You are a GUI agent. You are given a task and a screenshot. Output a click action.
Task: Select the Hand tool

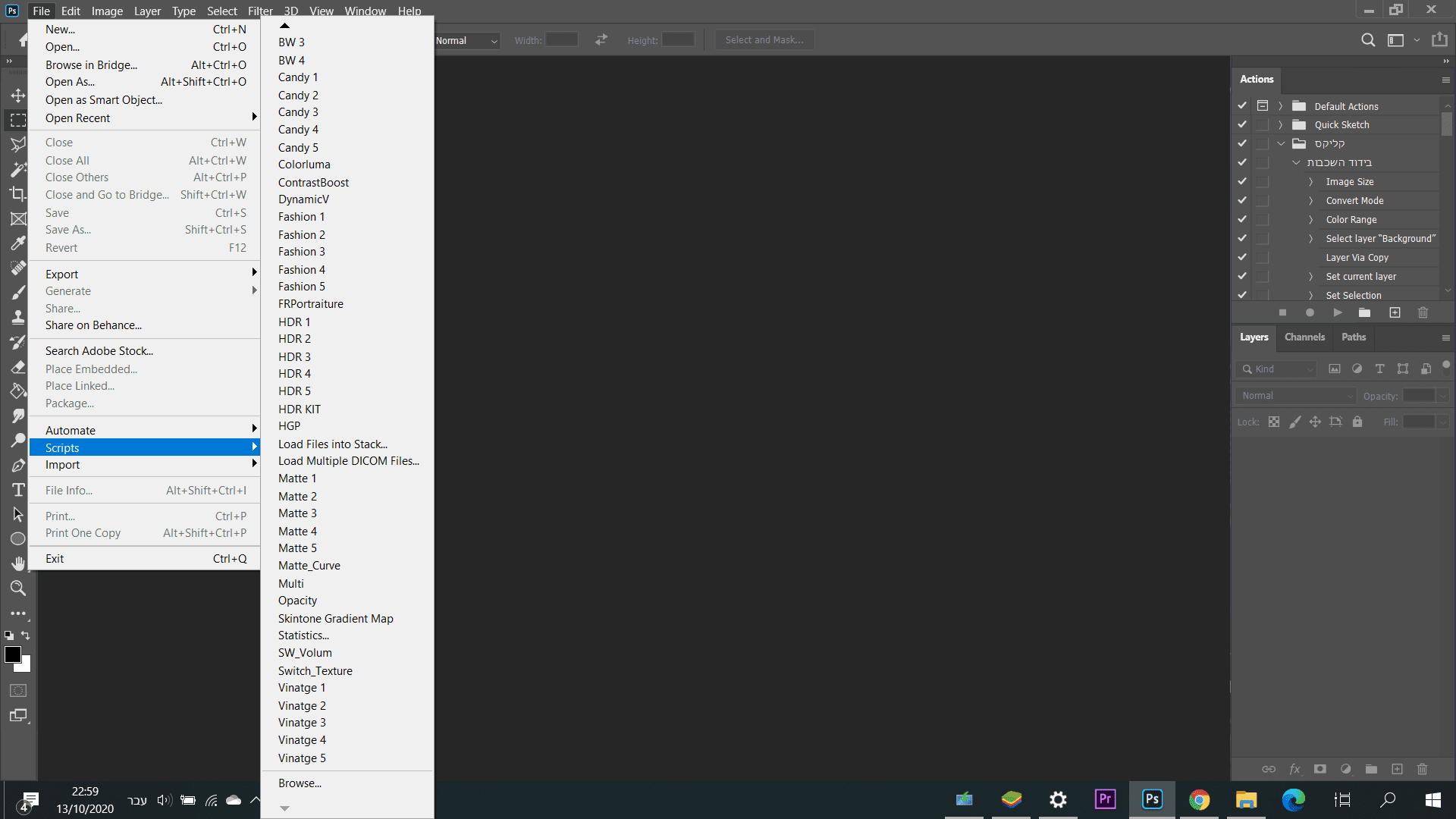tap(17, 563)
